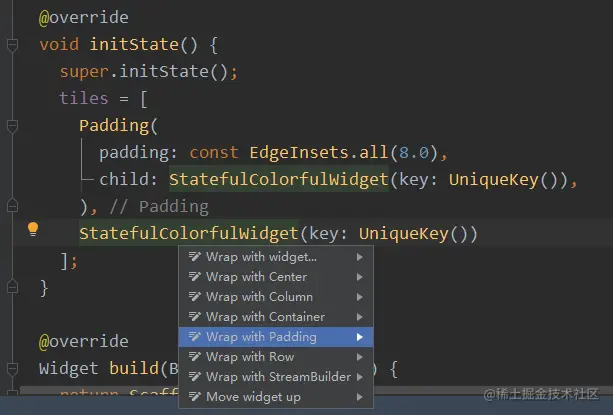
Task: Collapse the Padding( block fold marker
Action: [13, 126]
